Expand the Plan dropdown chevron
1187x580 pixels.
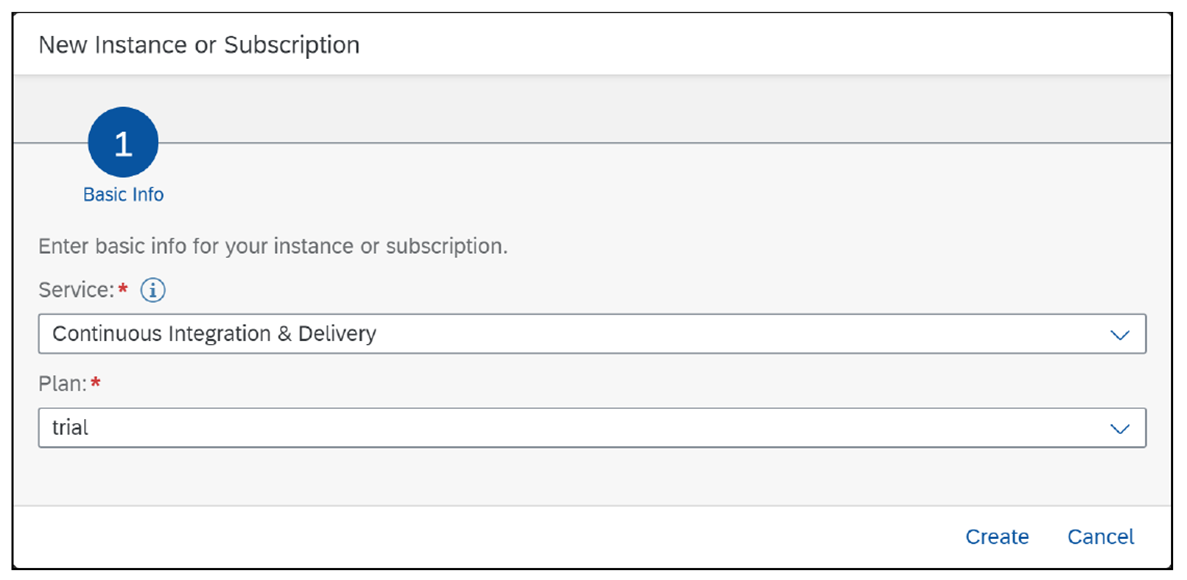point(1120,428)
